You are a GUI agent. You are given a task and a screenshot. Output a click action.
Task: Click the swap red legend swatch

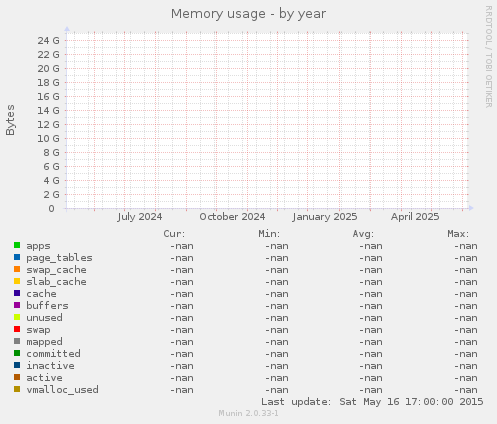point(17,329)
